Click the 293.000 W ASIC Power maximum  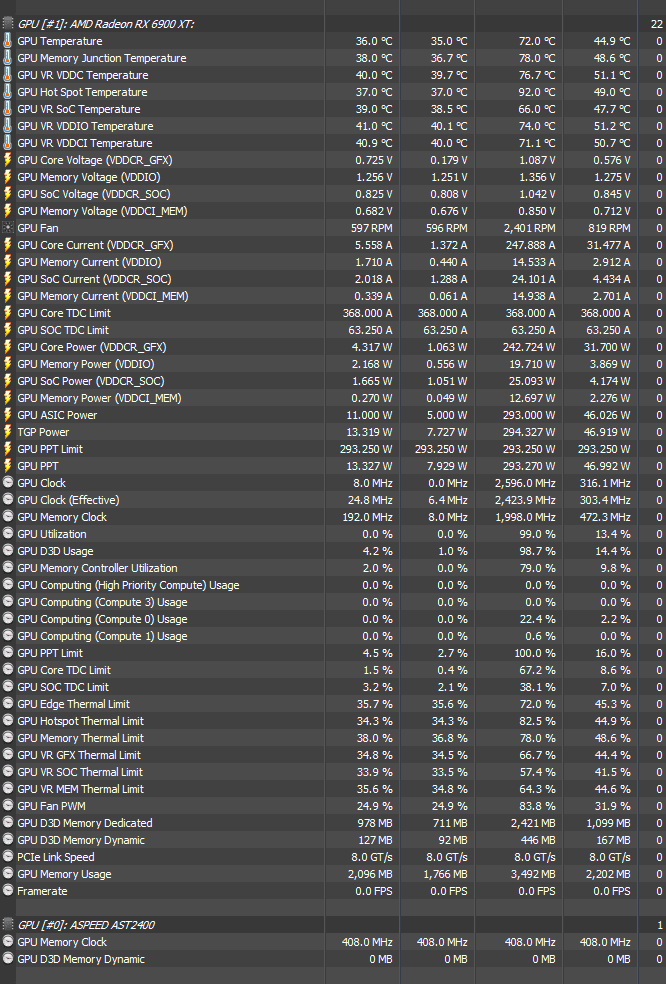(x=529, y=415)
